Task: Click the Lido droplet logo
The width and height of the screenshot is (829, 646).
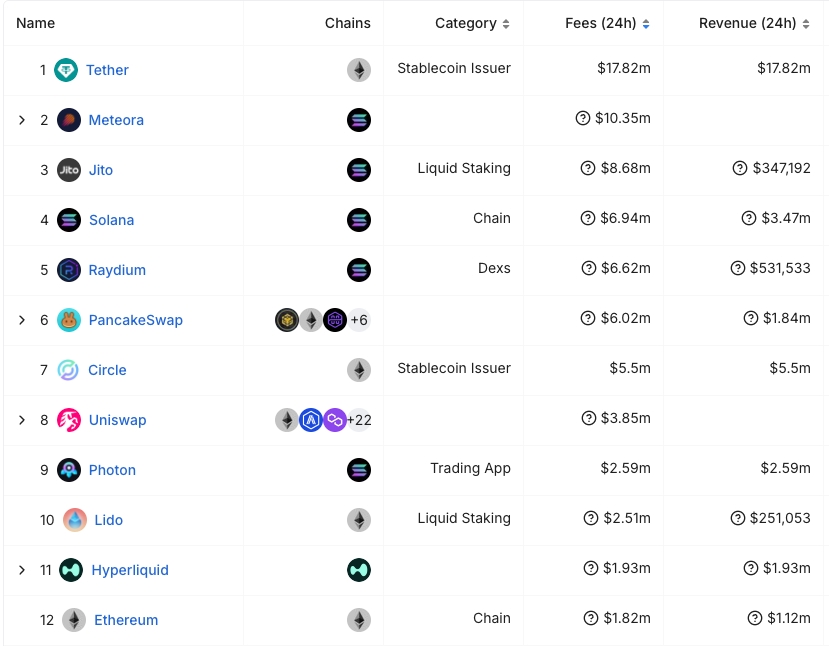Action: (75, 520)
